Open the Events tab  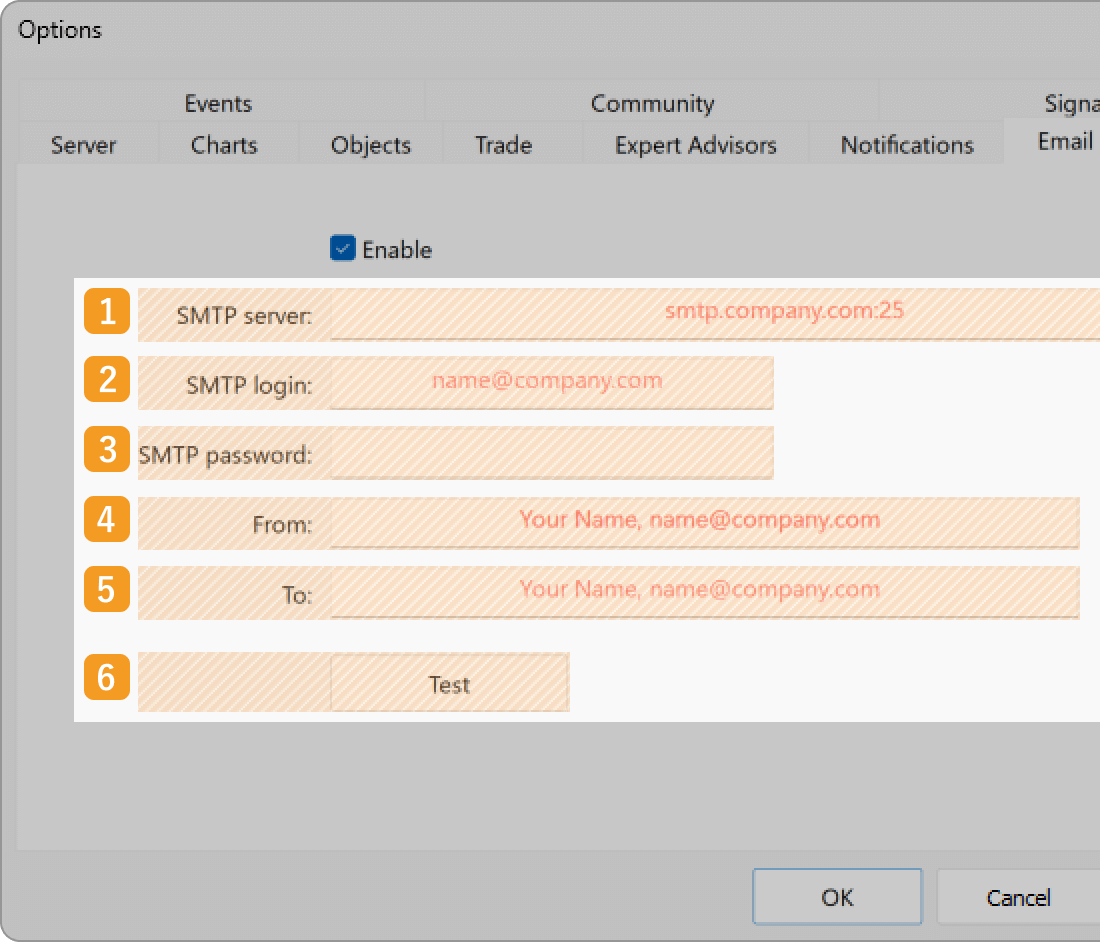(218, 103)
